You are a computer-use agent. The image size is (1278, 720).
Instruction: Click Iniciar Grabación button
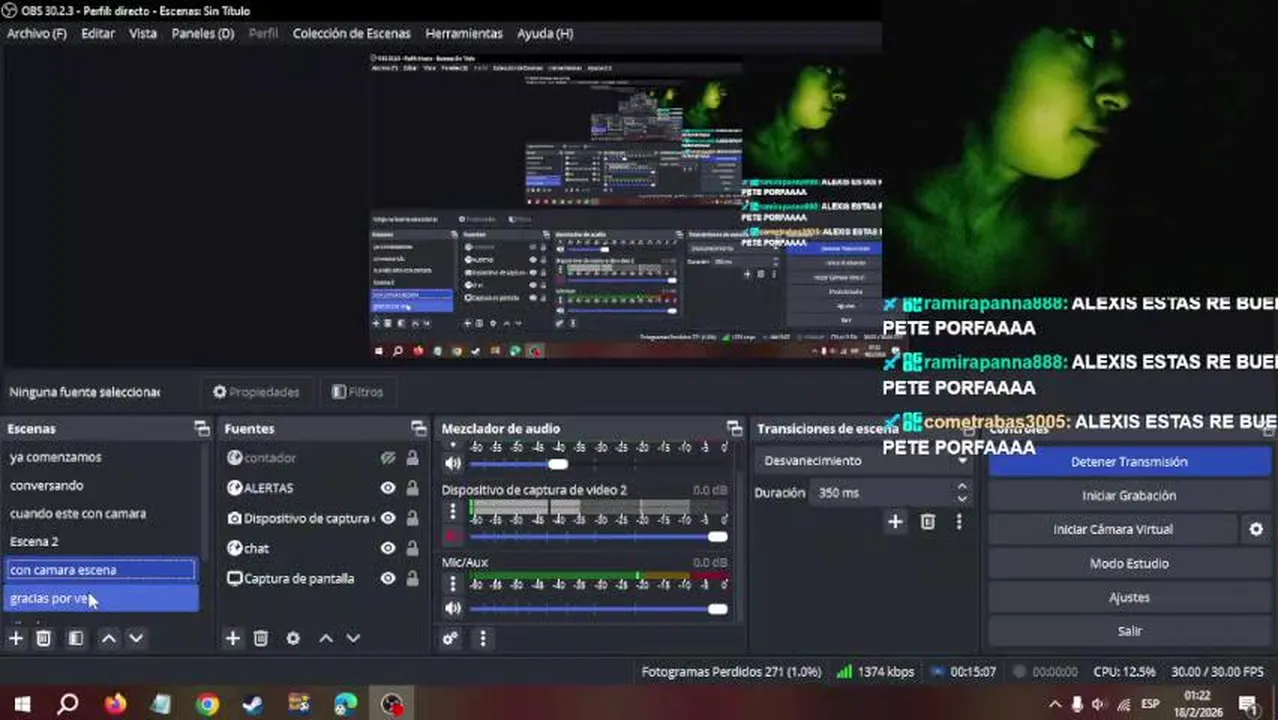[x=1129, y=496]
